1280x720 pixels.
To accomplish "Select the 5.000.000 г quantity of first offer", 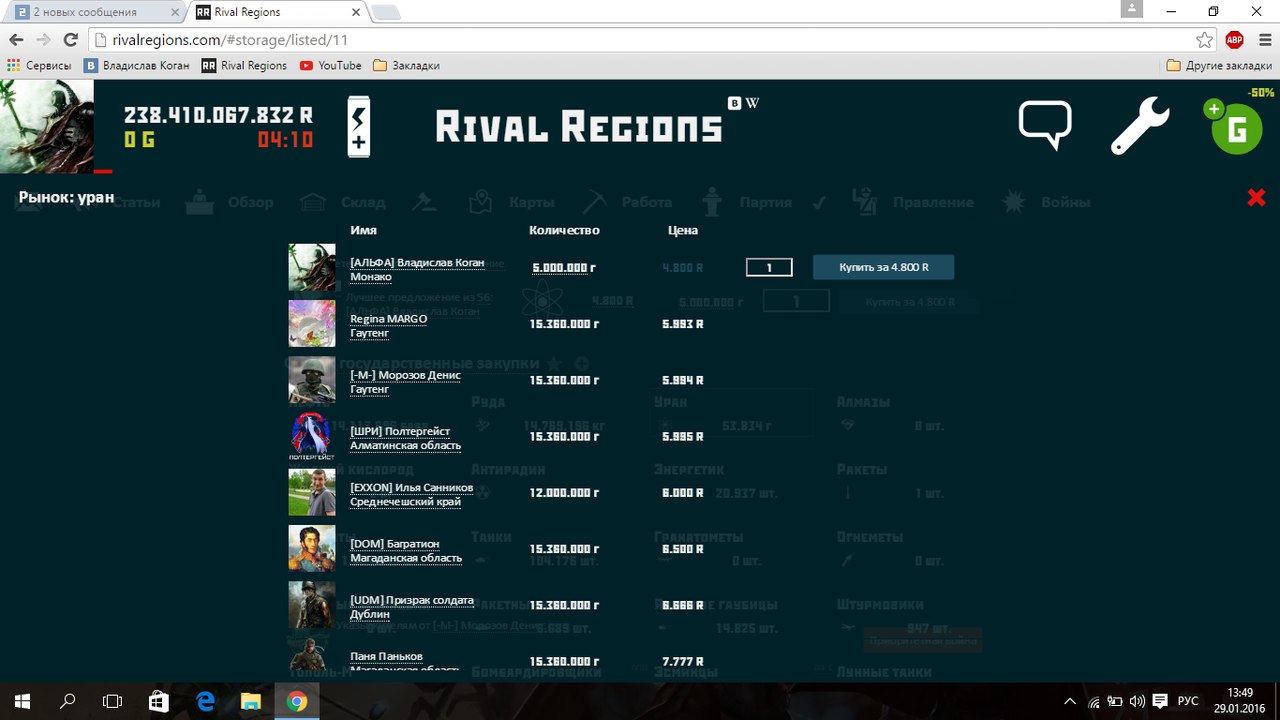I will coord(564,268).
